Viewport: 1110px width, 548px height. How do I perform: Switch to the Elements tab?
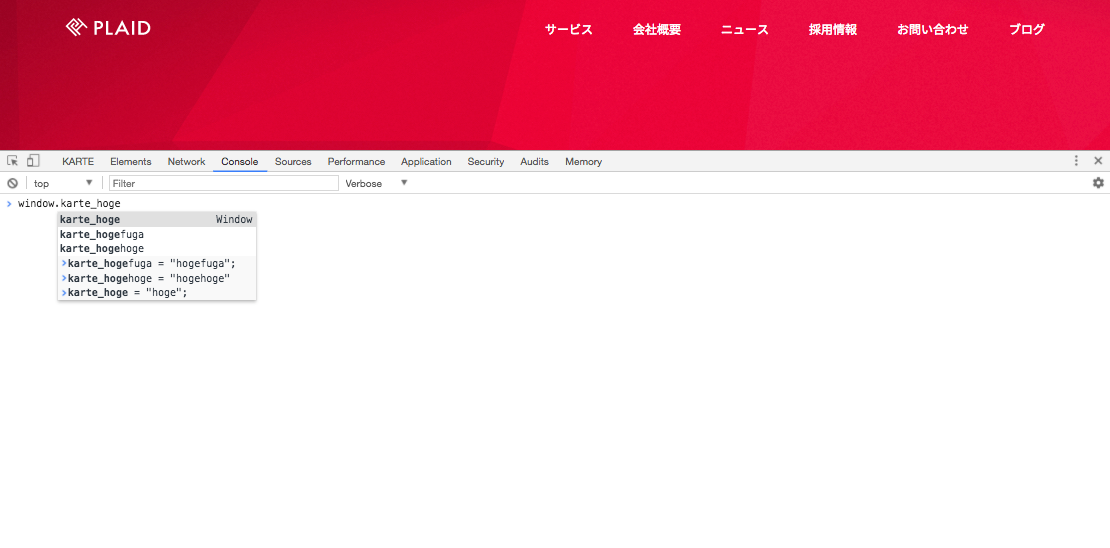[131, 162]
